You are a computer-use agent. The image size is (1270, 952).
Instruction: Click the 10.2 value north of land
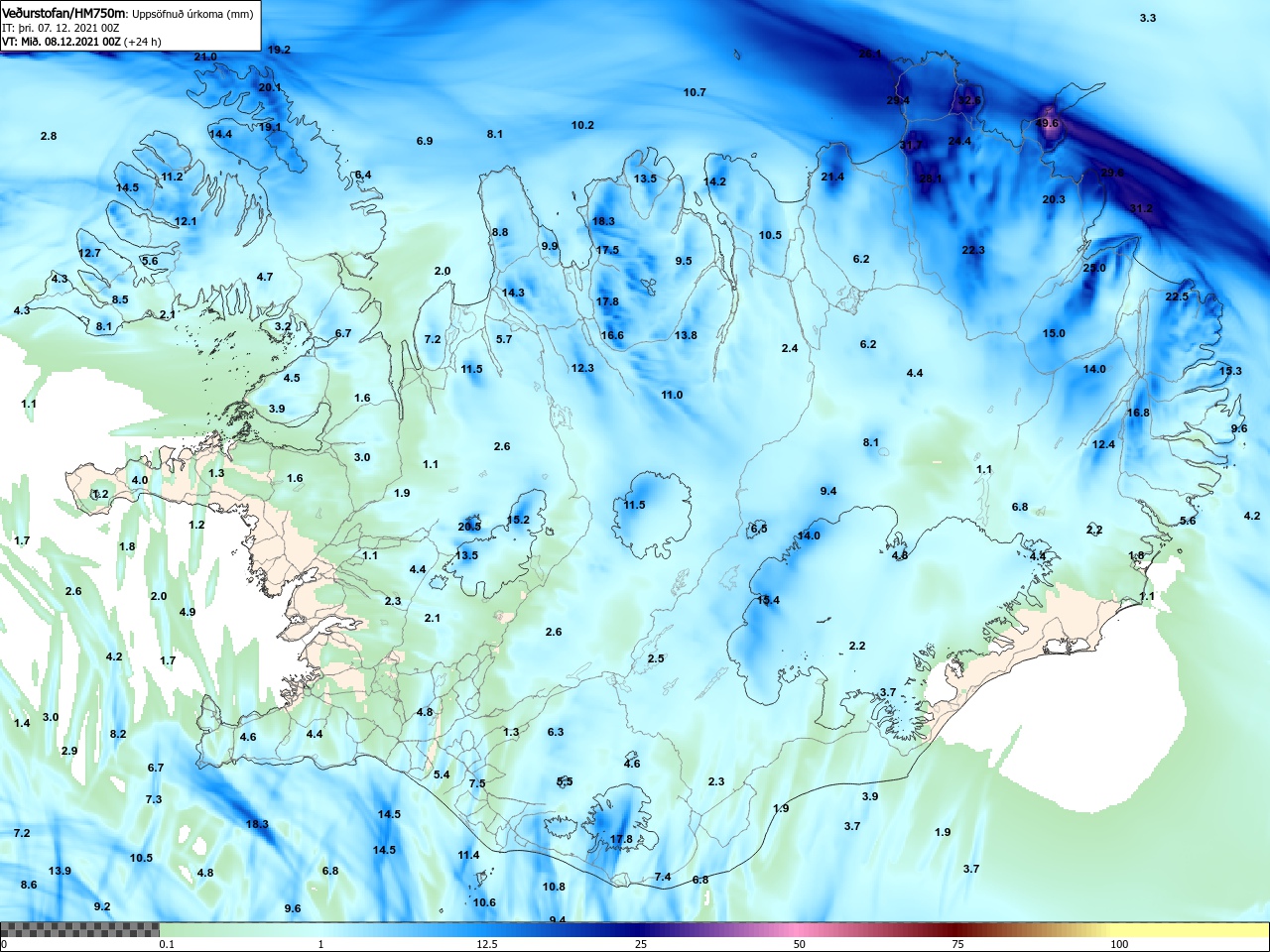pos(582,125)
